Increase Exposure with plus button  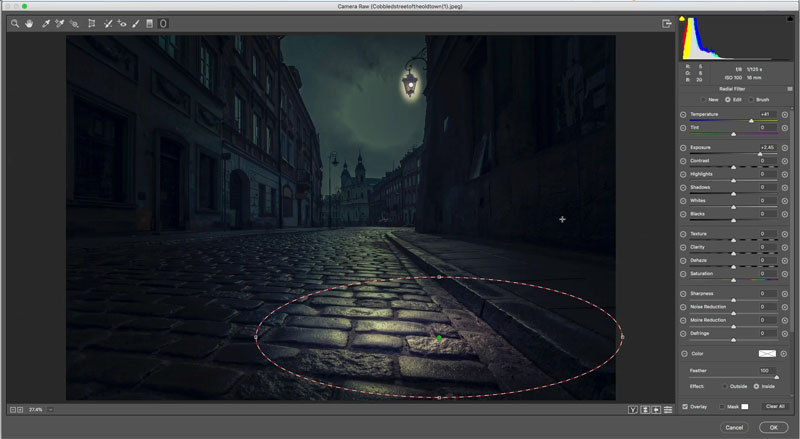[785, 148]
